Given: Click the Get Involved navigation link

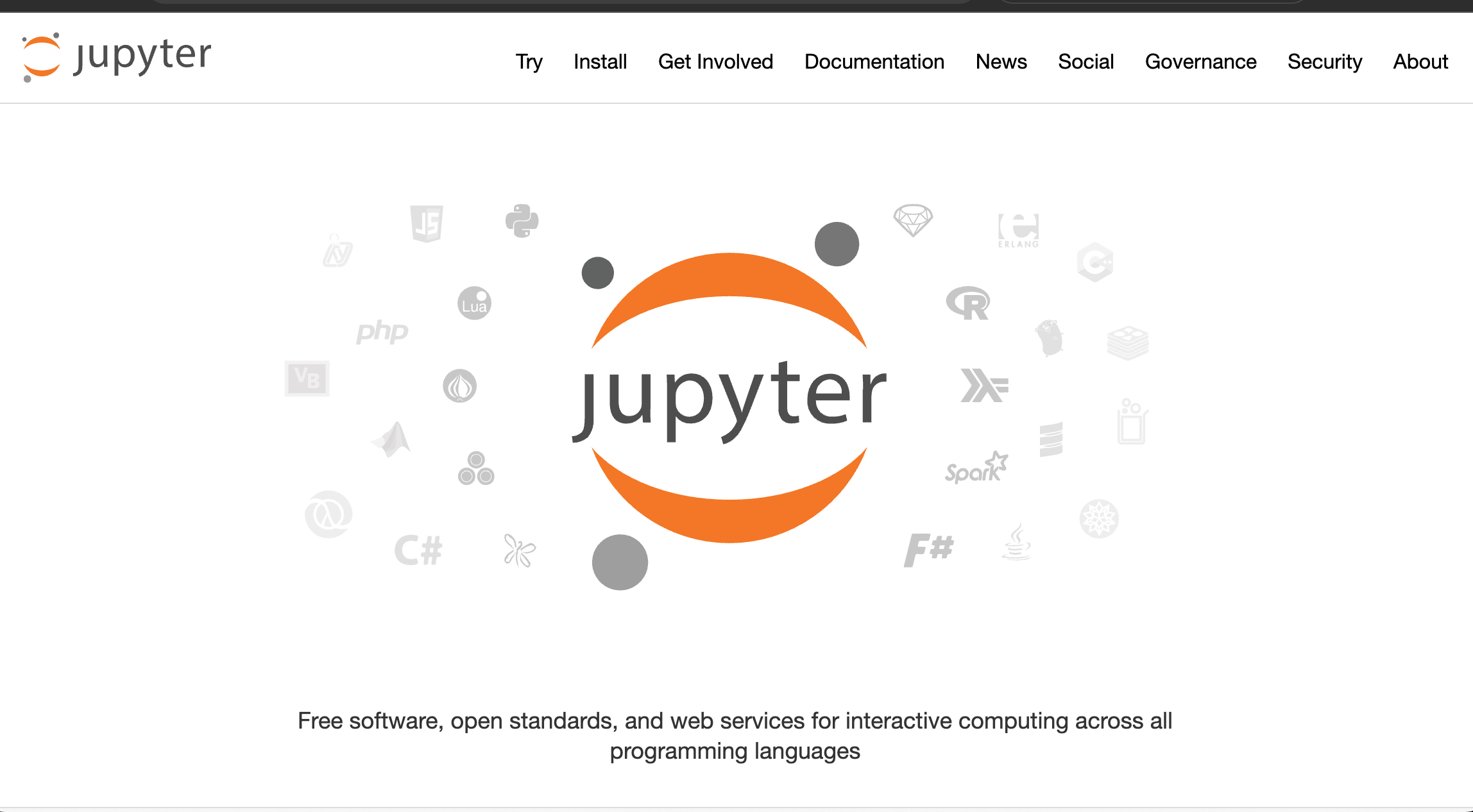Looking at the screenshot, I should pos(716,61).
